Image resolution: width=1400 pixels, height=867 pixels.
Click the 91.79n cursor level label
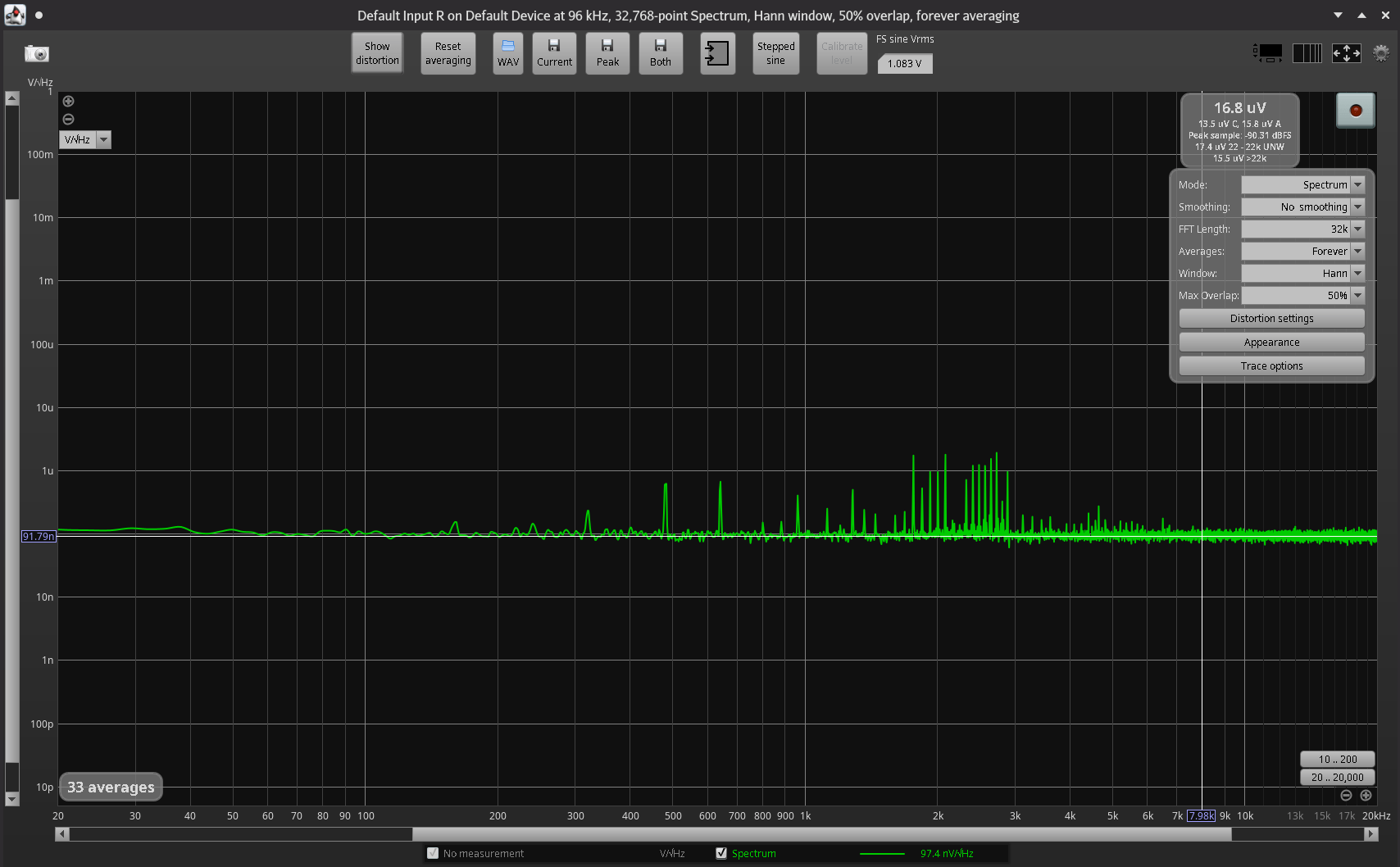(39, 537)
